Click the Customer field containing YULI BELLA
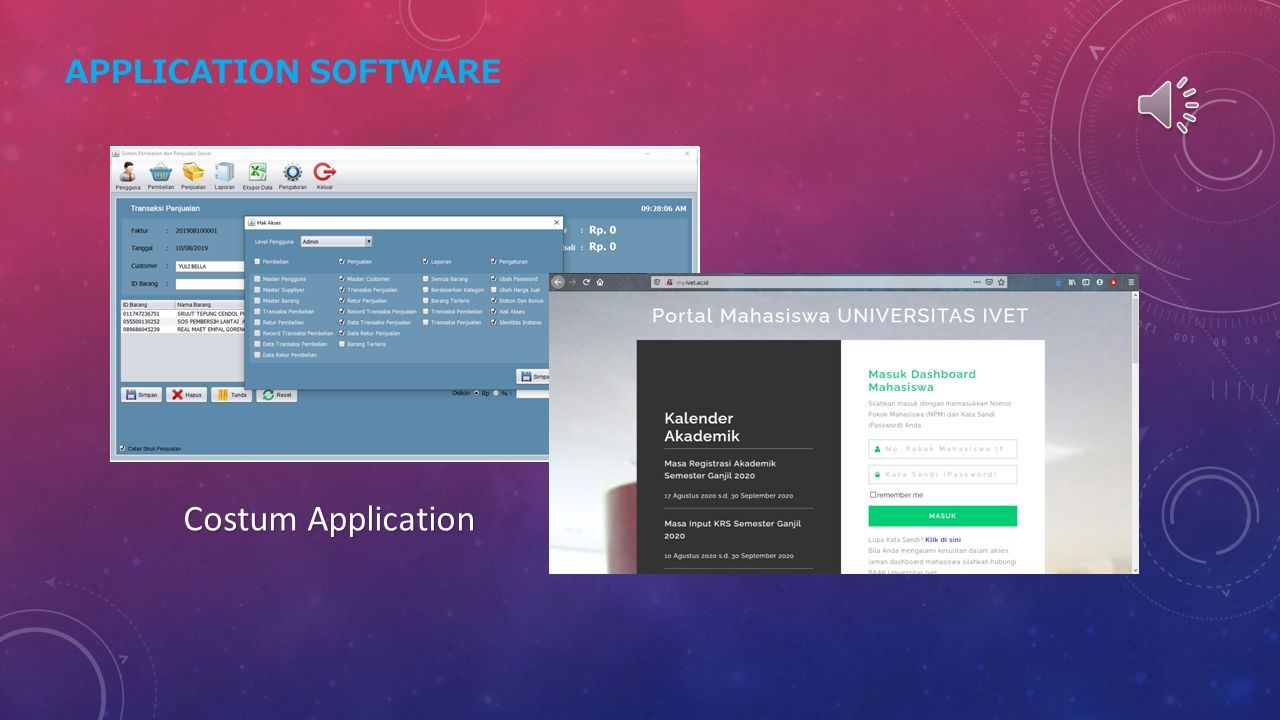Viewport: 1280px width, 720px height. point(210,266)
